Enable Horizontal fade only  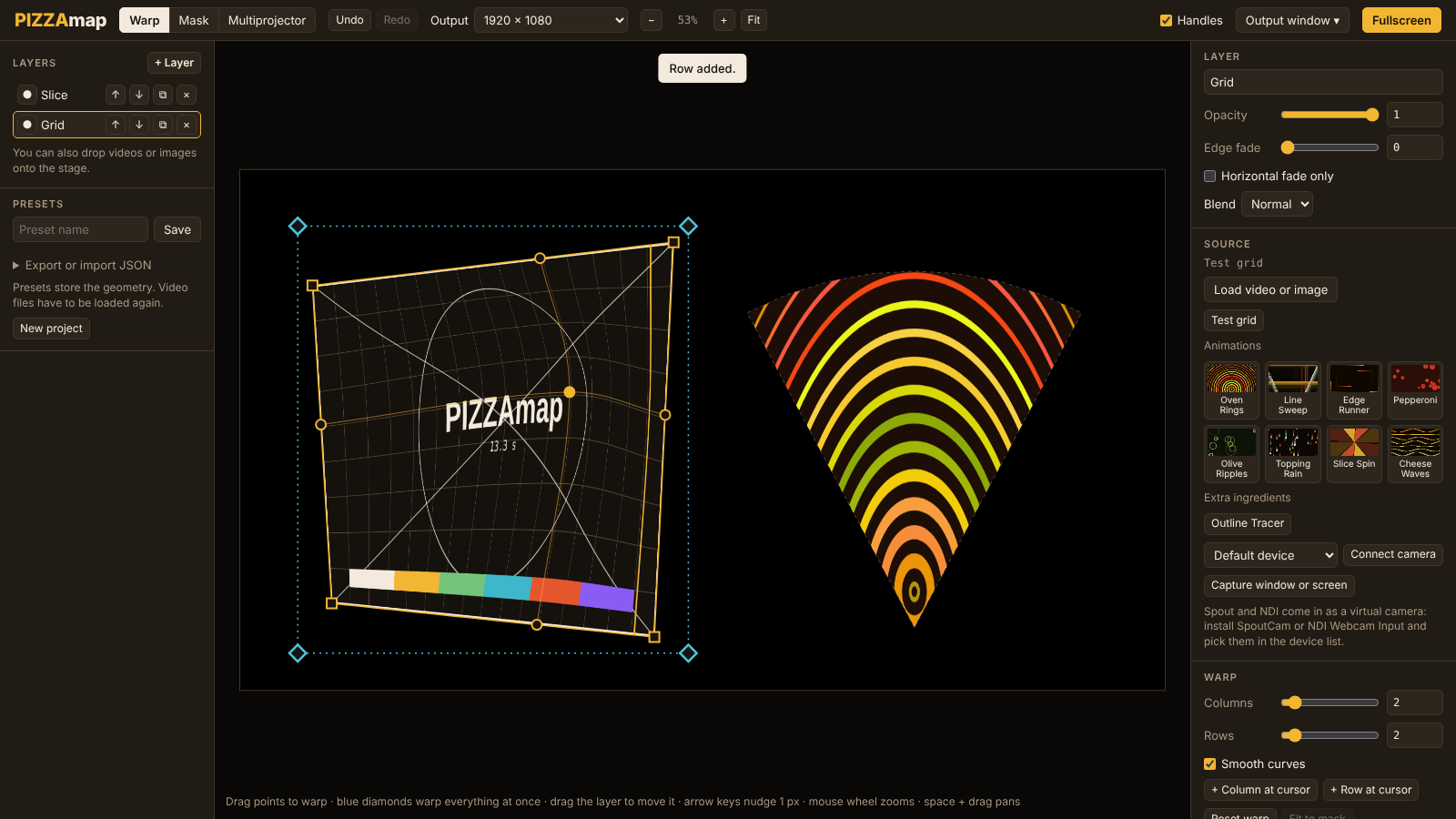[x=1210, y=176]
